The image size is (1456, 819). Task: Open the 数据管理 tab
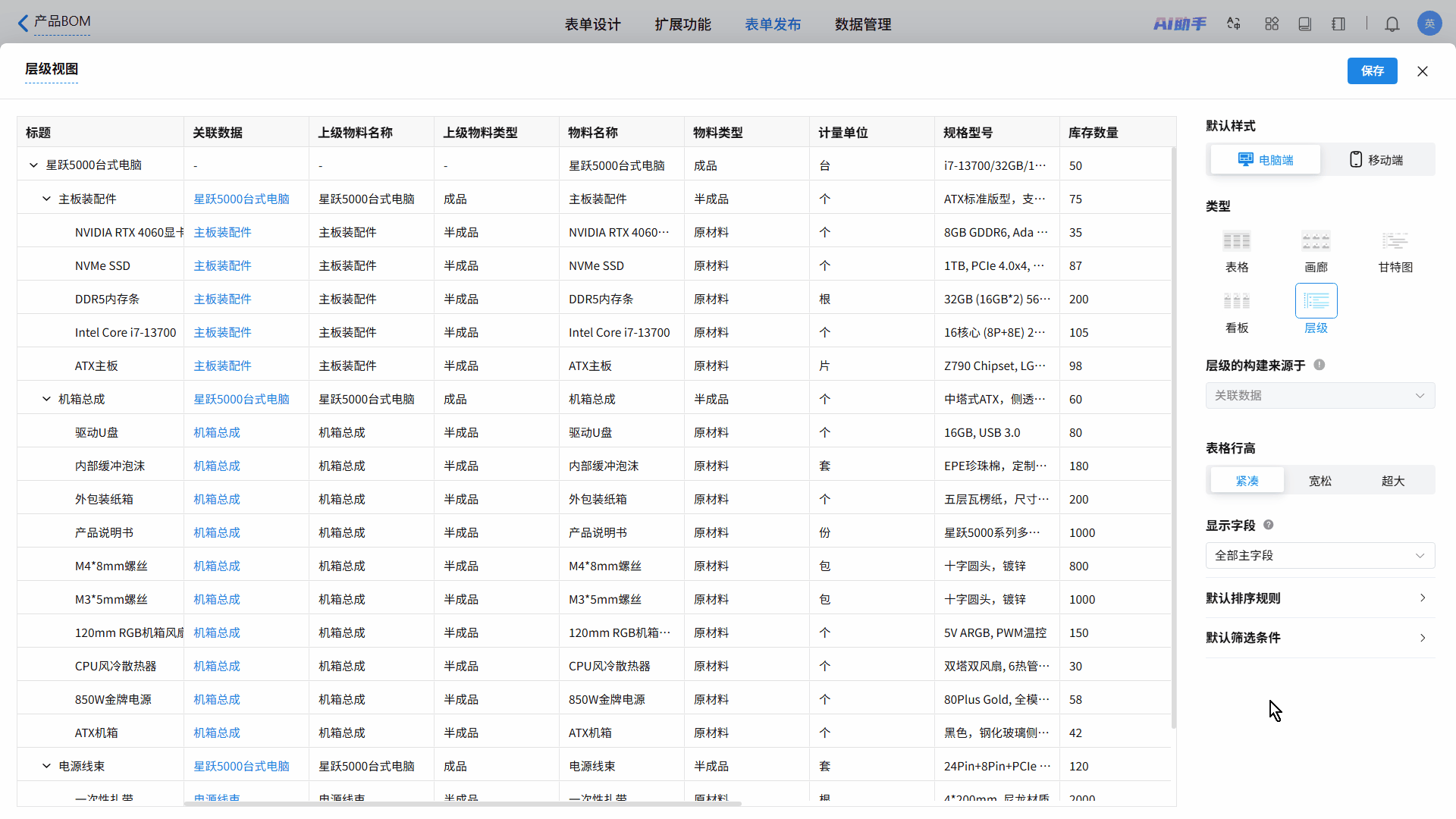862,24
